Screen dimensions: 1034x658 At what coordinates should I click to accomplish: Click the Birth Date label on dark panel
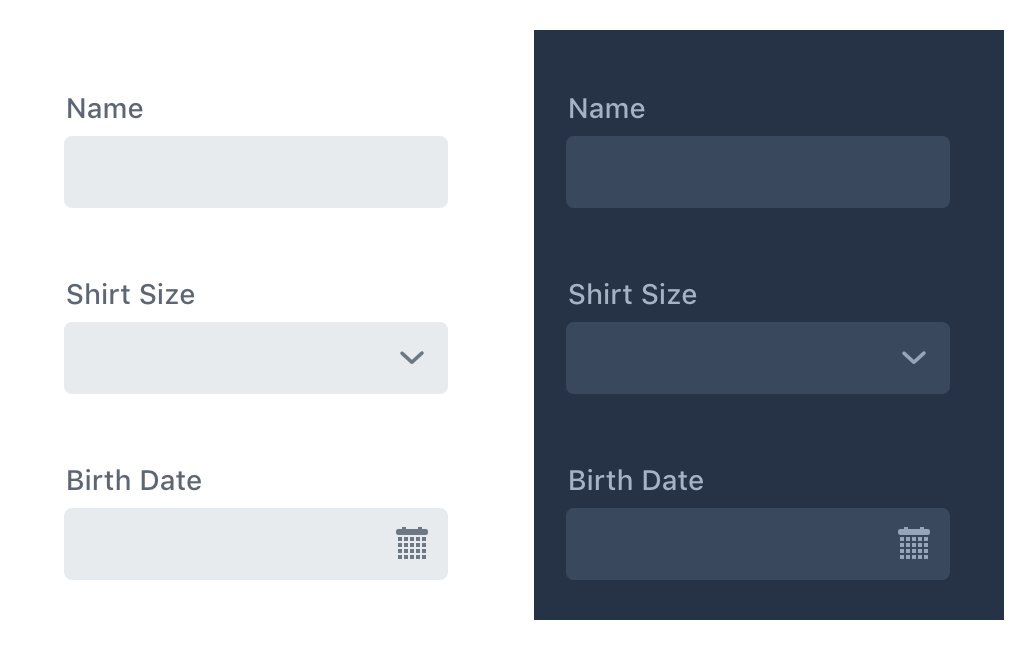click(636, 481)
